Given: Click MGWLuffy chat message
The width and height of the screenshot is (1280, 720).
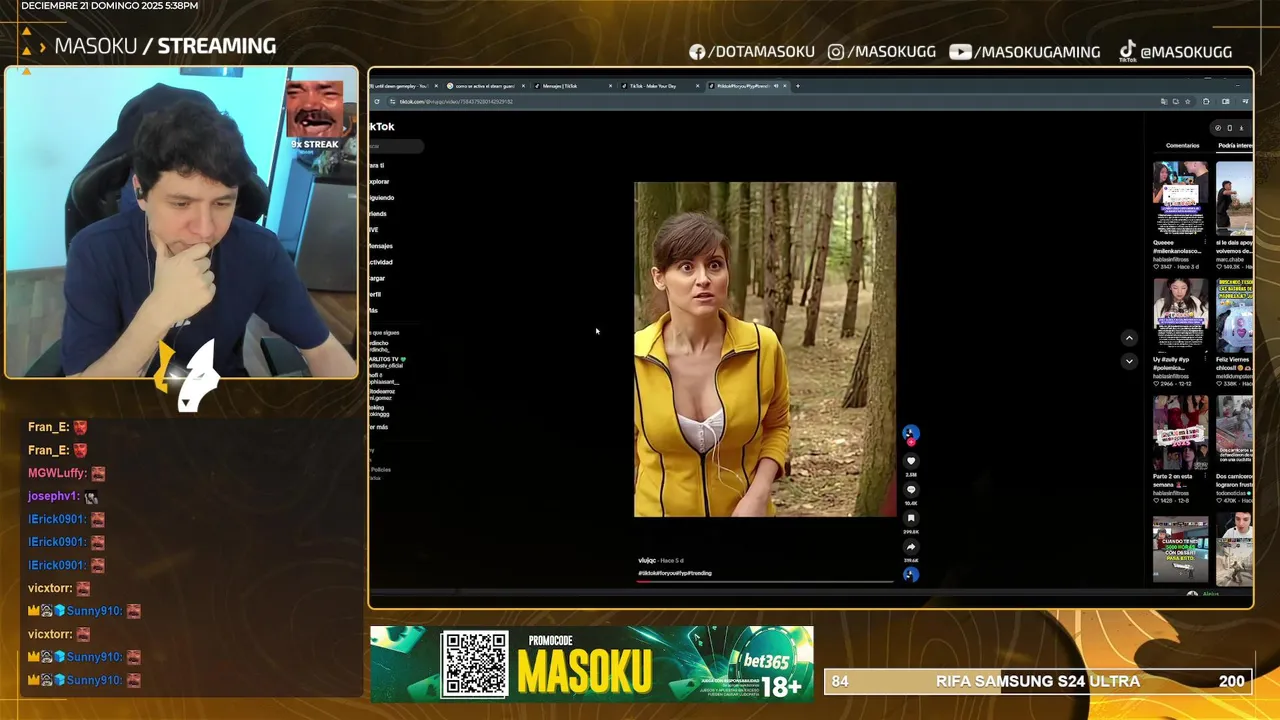Looking at the screenshot, I should point(66,473).
